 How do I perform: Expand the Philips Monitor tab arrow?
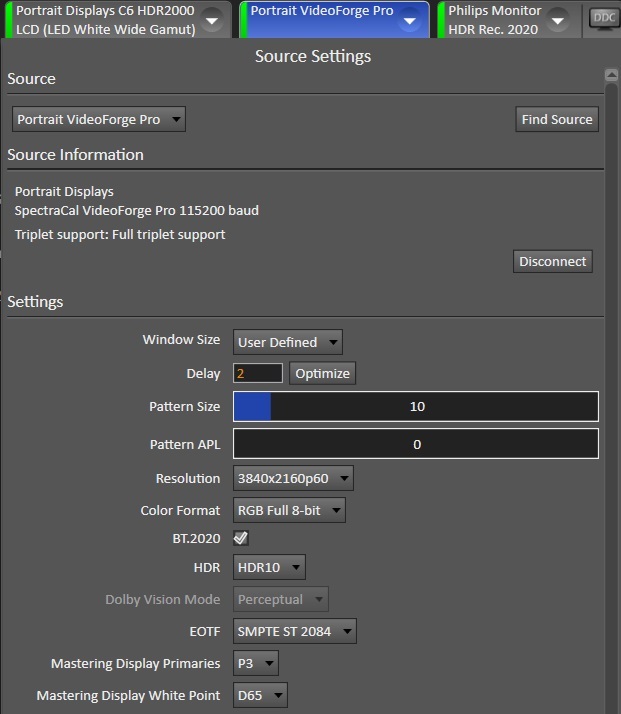[557, 20]
